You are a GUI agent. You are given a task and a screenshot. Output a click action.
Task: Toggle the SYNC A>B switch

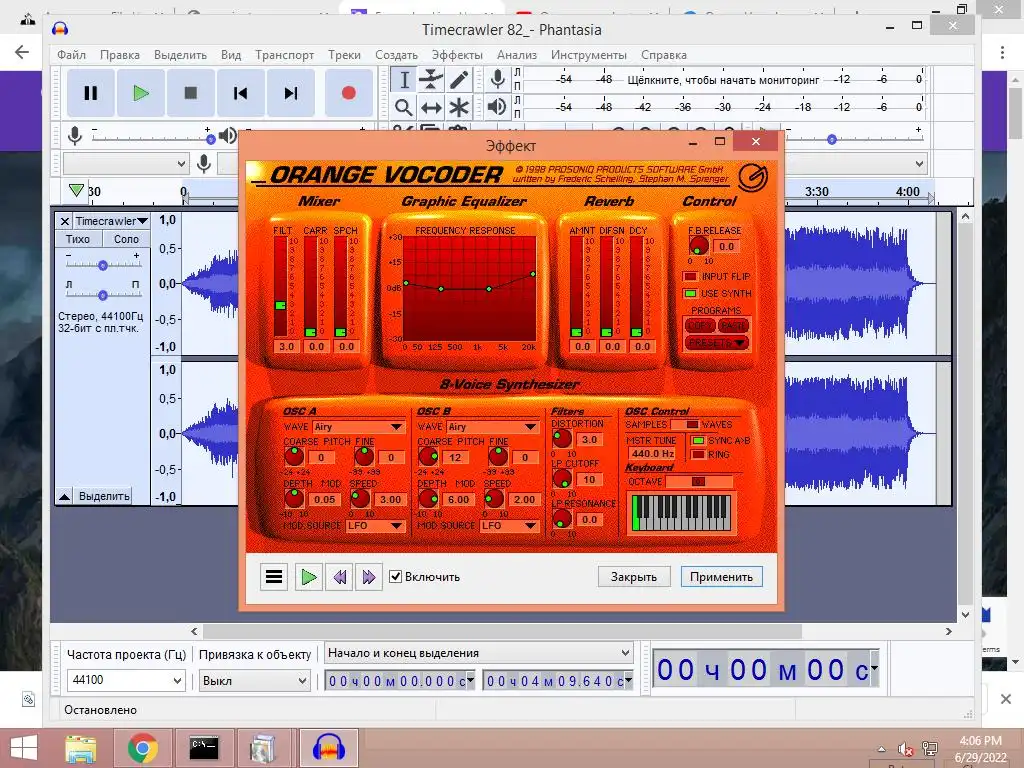(x=698, y=441)
